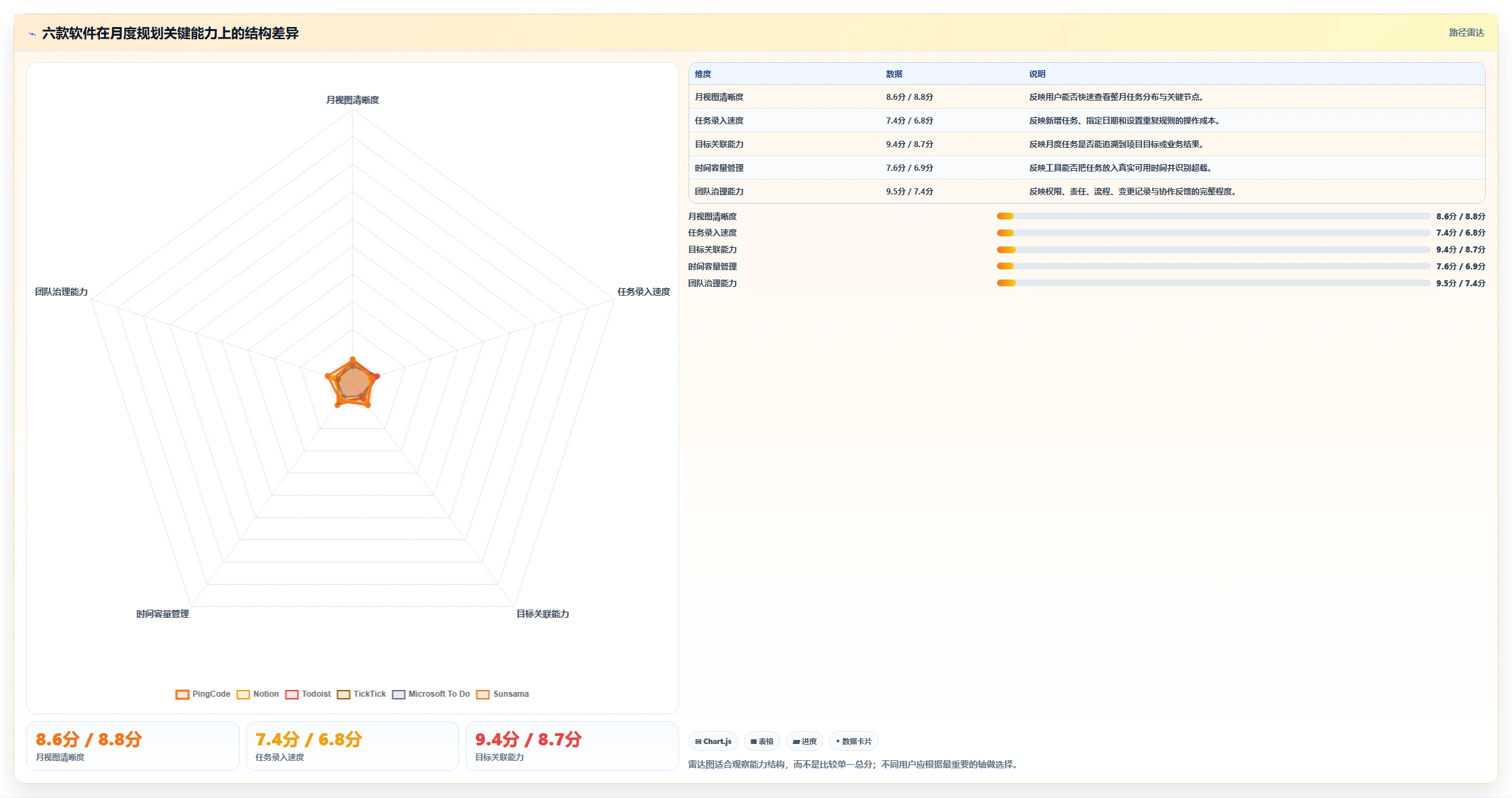
Task: Click the 维度 column header
Action: 703,74
